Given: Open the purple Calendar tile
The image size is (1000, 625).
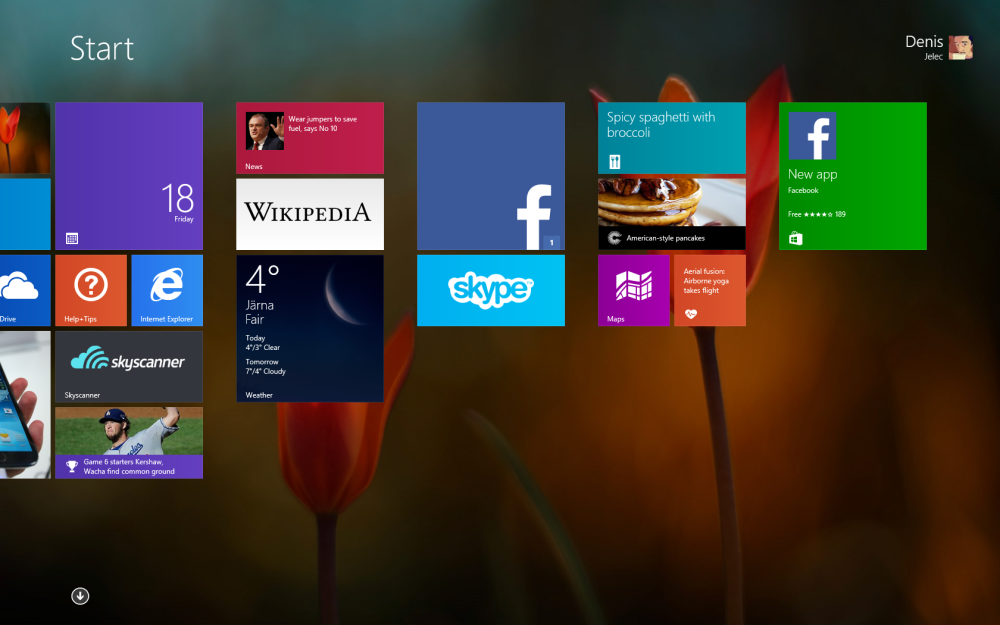Looking at the screenshot, I should point(128,176).
